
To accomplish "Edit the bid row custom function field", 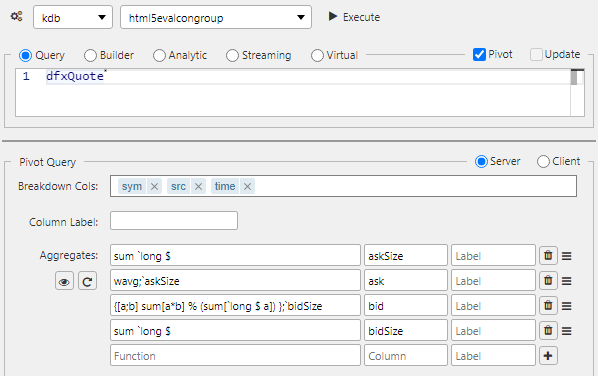I will coord(235,305).
